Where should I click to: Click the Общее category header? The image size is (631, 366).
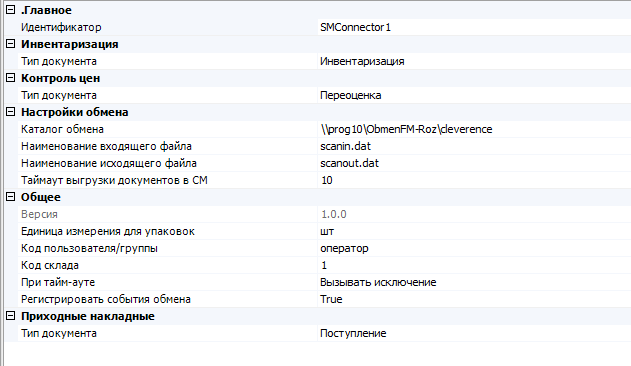click(x=41, y=197)
